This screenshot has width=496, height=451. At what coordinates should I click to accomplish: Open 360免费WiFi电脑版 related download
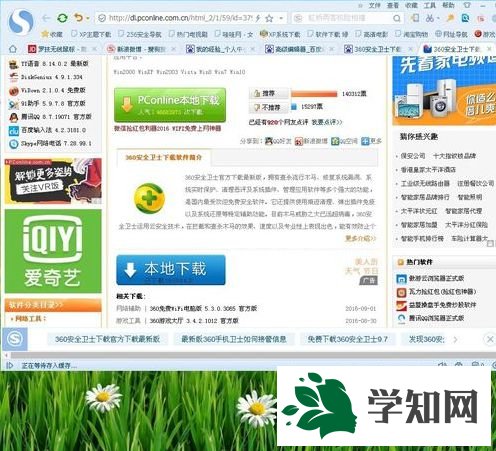(203, 308)
